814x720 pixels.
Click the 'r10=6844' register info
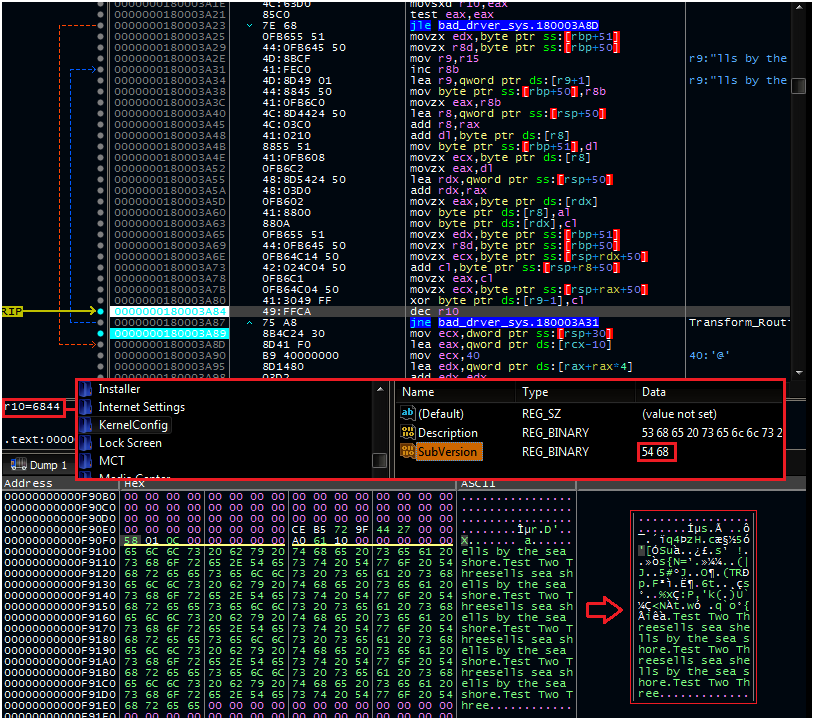pyautogui.click(x=32, y=407)
